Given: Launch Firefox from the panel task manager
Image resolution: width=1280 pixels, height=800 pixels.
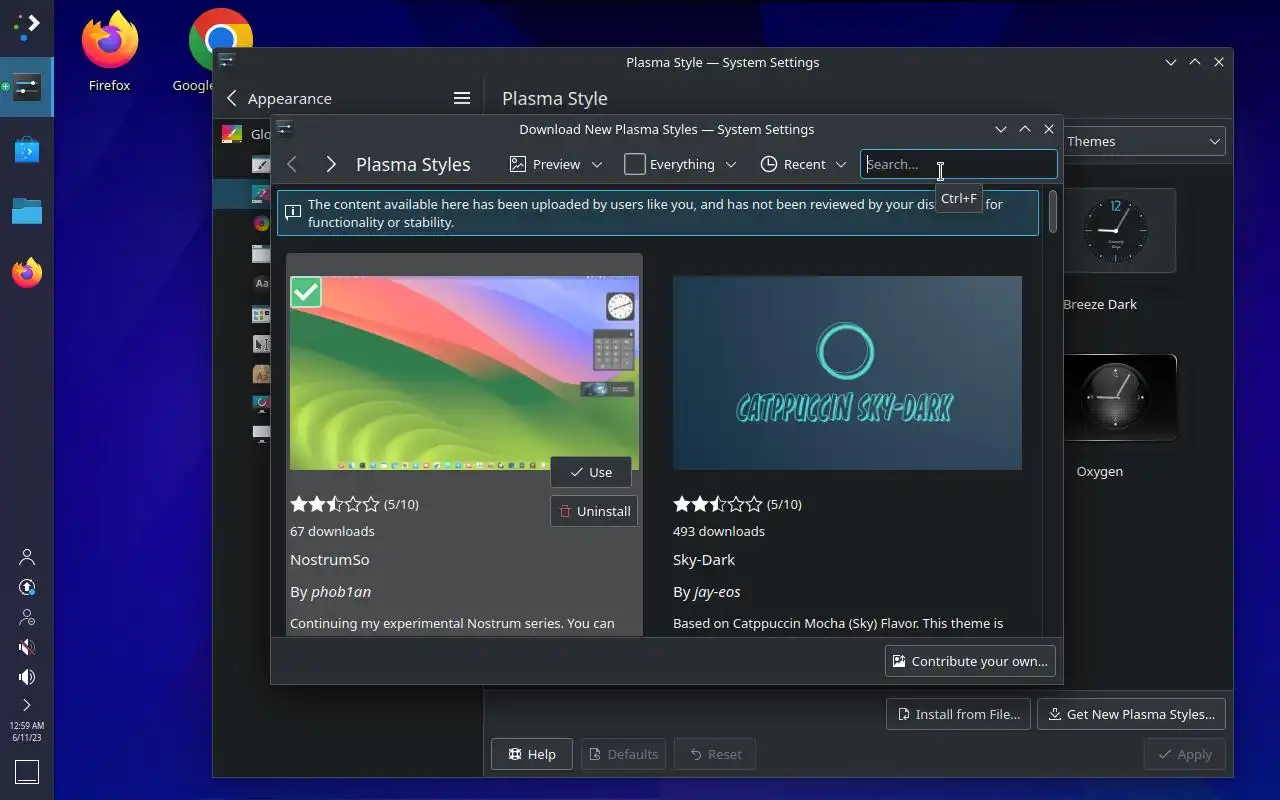Looking at the screenshot, I should [x=27, y=273].
